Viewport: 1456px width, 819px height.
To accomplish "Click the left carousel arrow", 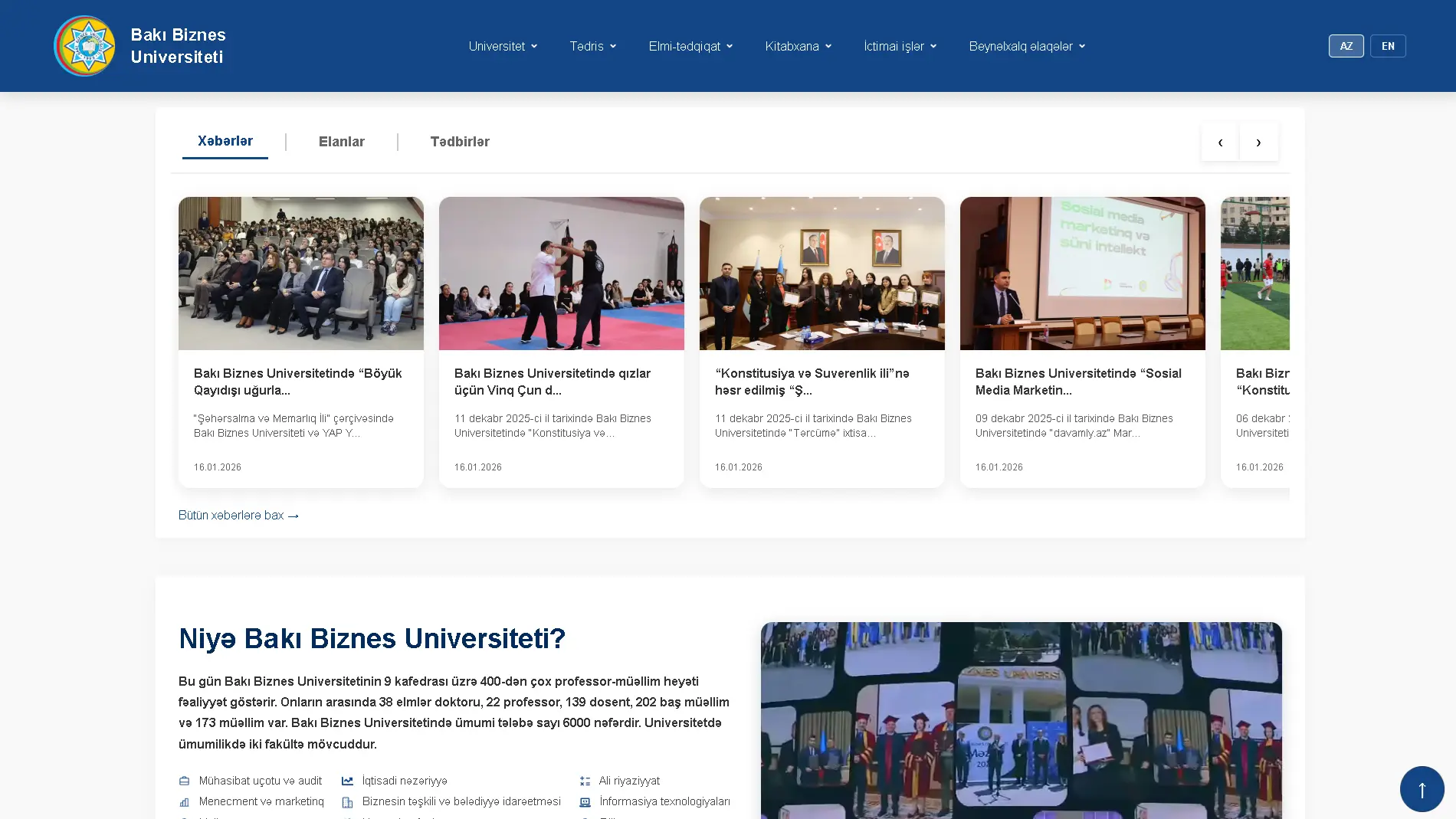I will (1219, 142).
